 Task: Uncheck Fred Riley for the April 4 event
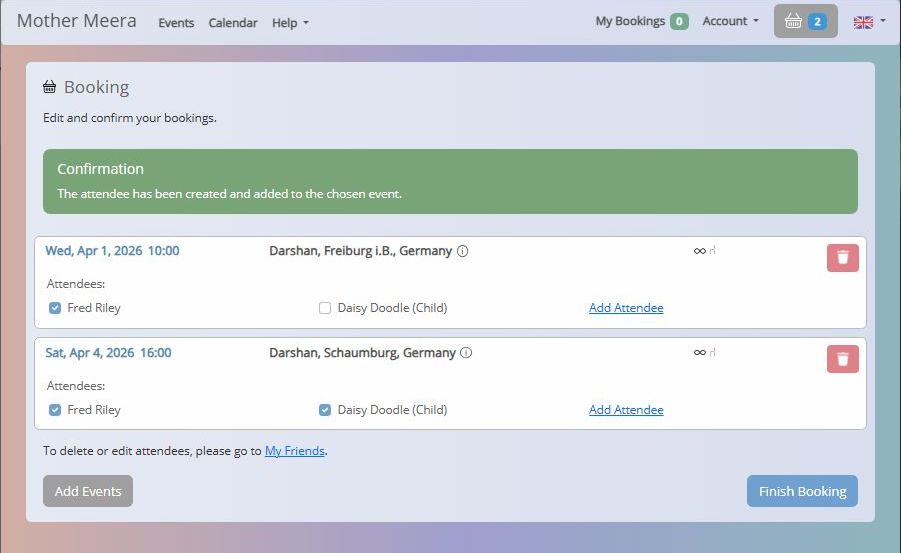coord(55,410)
